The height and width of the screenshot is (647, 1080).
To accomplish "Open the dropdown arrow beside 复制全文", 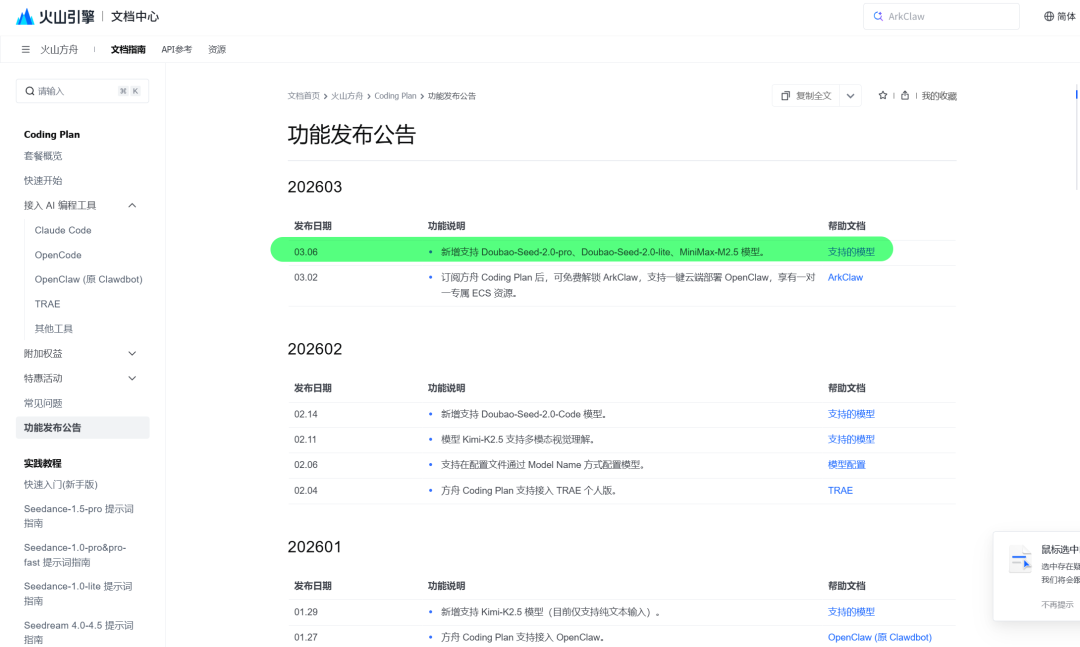I will click(850, 96).
